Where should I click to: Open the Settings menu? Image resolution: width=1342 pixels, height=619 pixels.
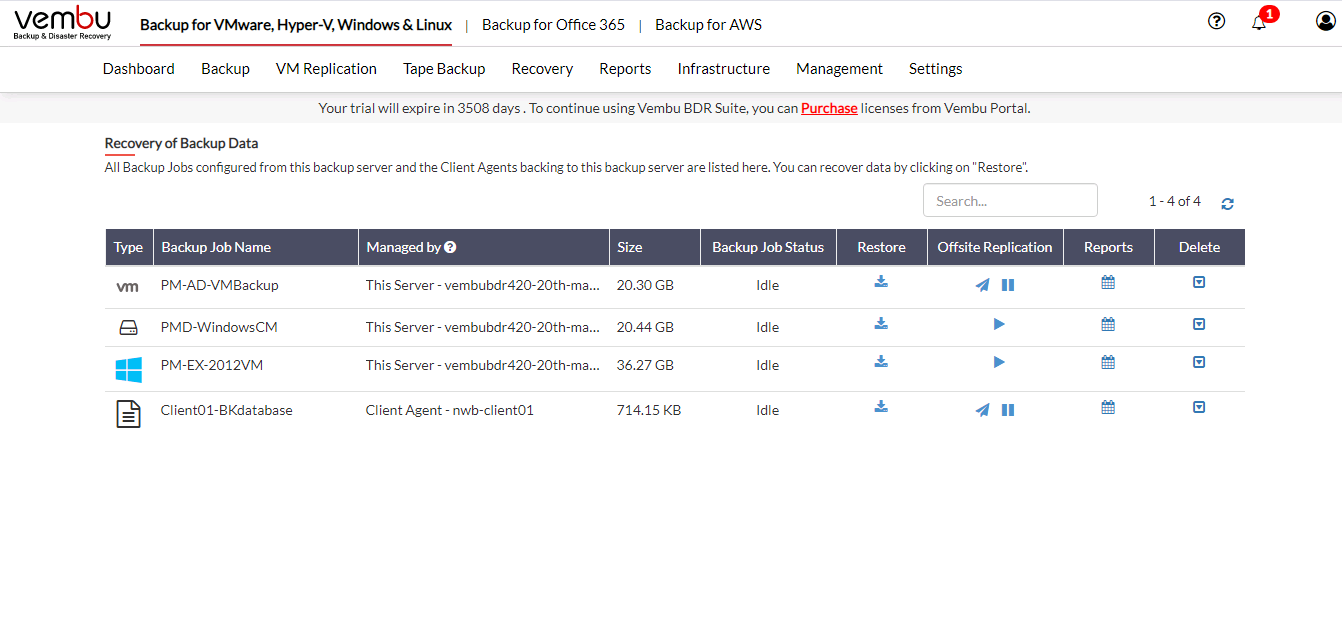pyautogui.click(x=936, y=69)
